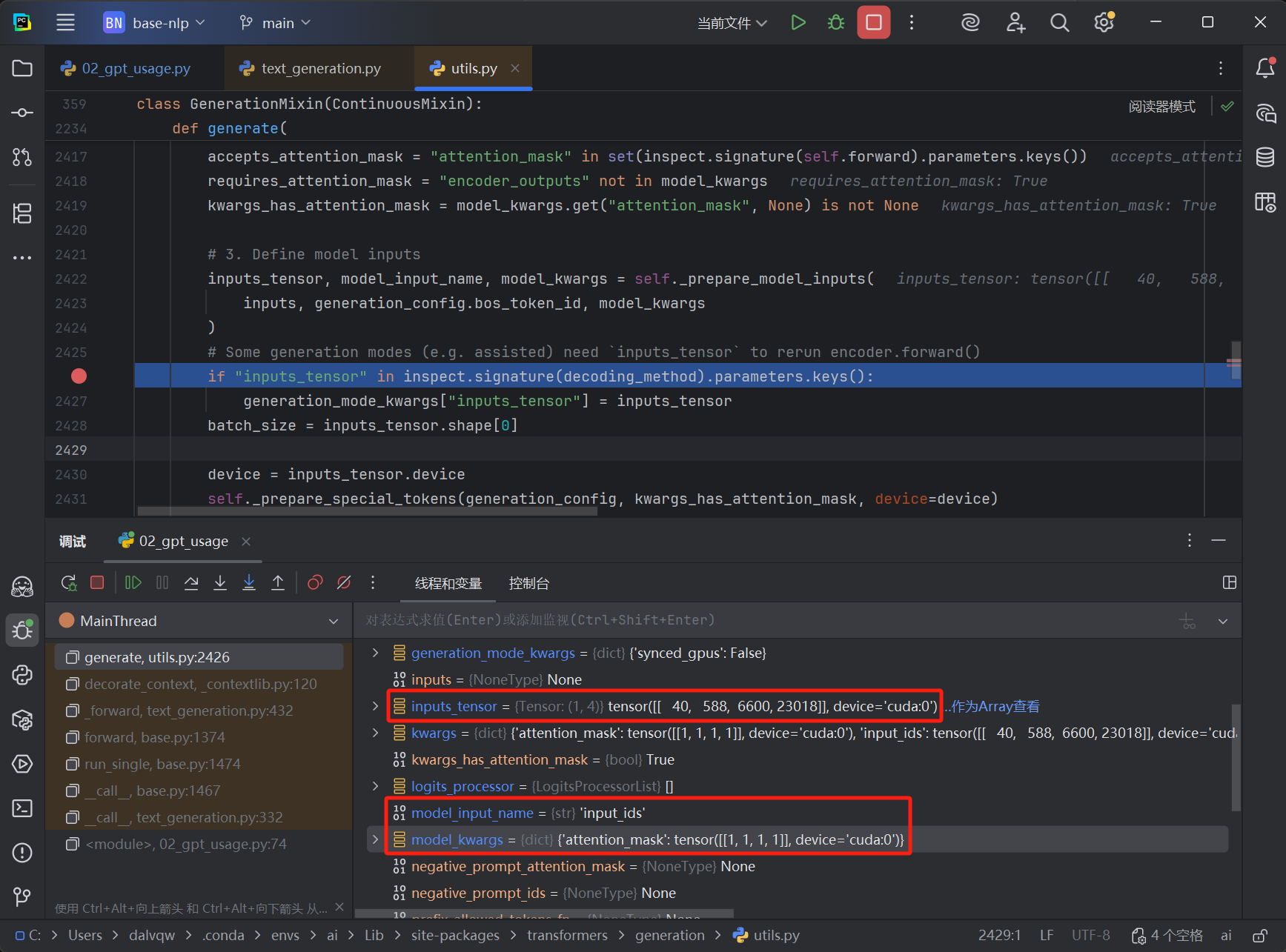Image resolution: width=1286 pixels, height=952 pixels.
Task: Expand the inputs_tensor variable node
Action: click(376, 706)
